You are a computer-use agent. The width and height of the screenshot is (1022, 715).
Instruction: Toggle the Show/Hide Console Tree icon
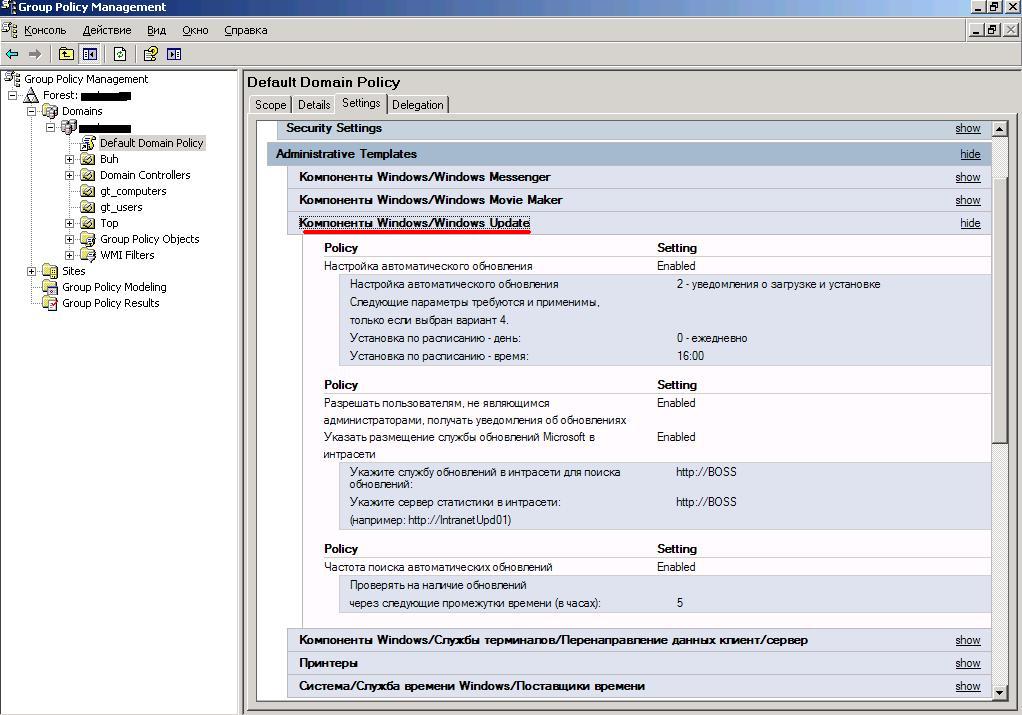tap(89, 54)
